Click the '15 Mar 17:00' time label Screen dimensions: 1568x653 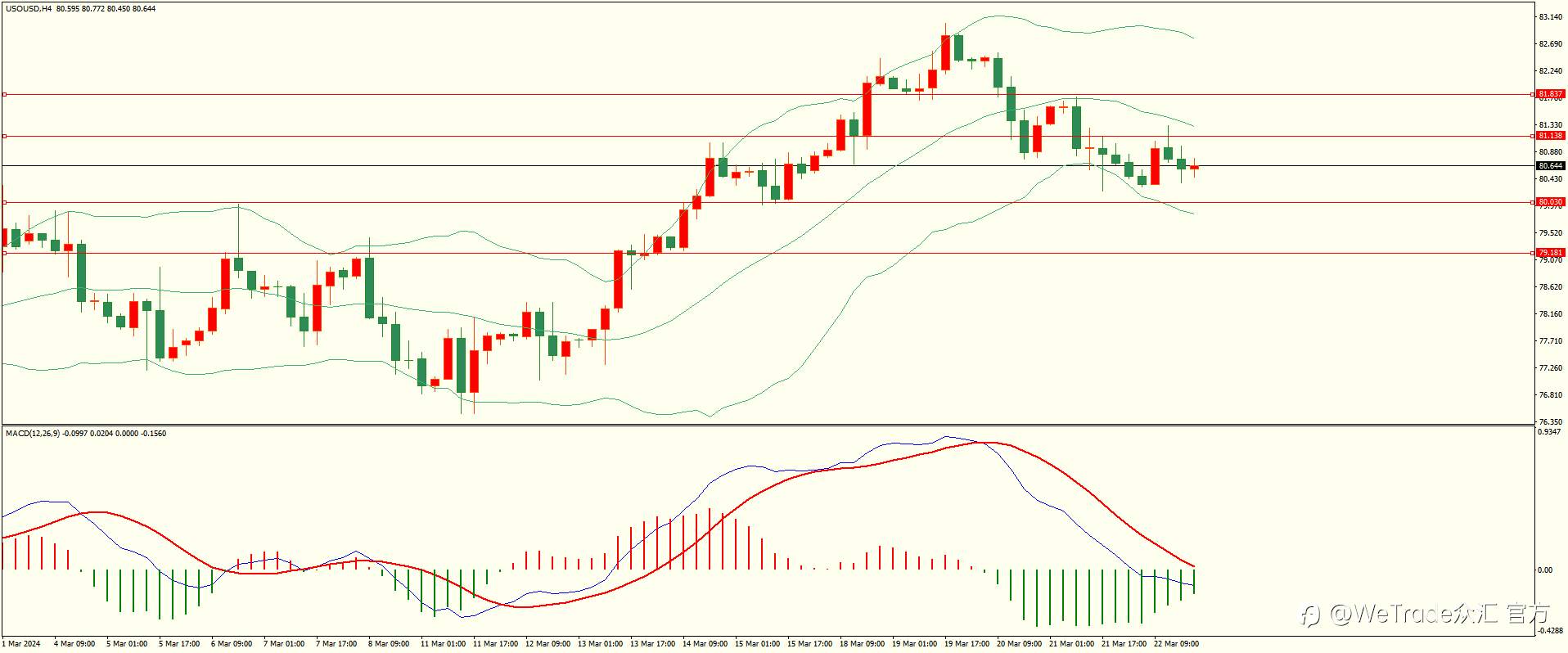coord(809,644)
